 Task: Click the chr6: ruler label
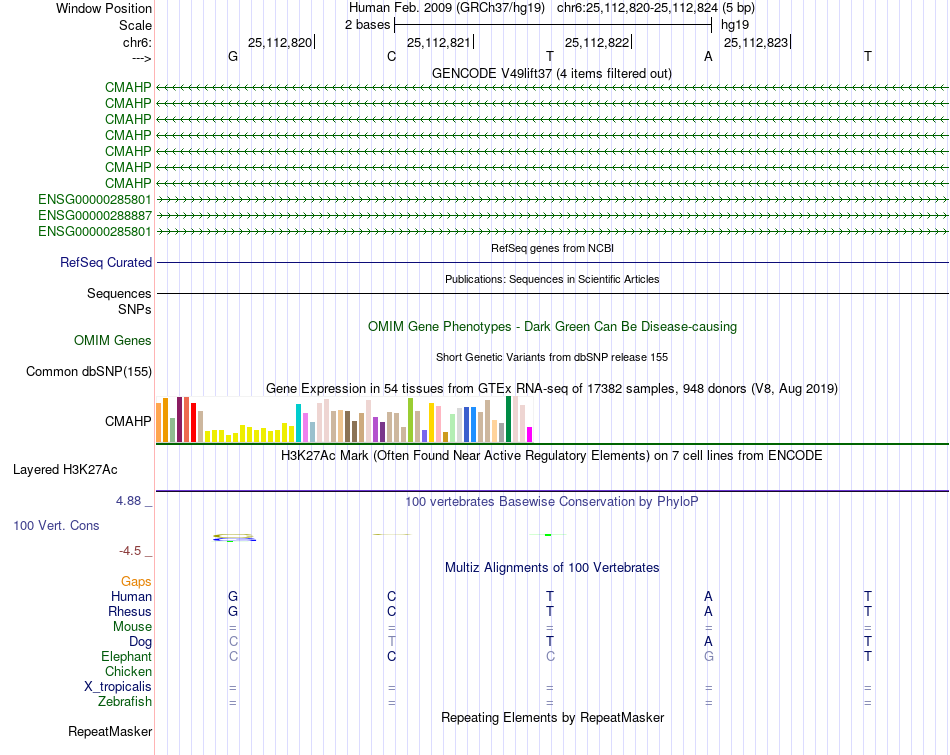(137, 42)
